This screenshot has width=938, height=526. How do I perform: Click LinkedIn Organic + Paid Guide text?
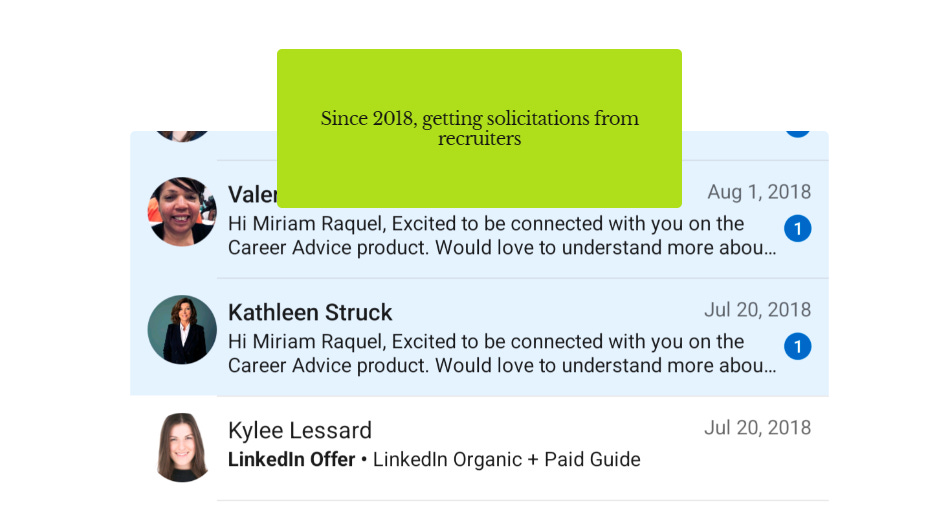[507, 460]
